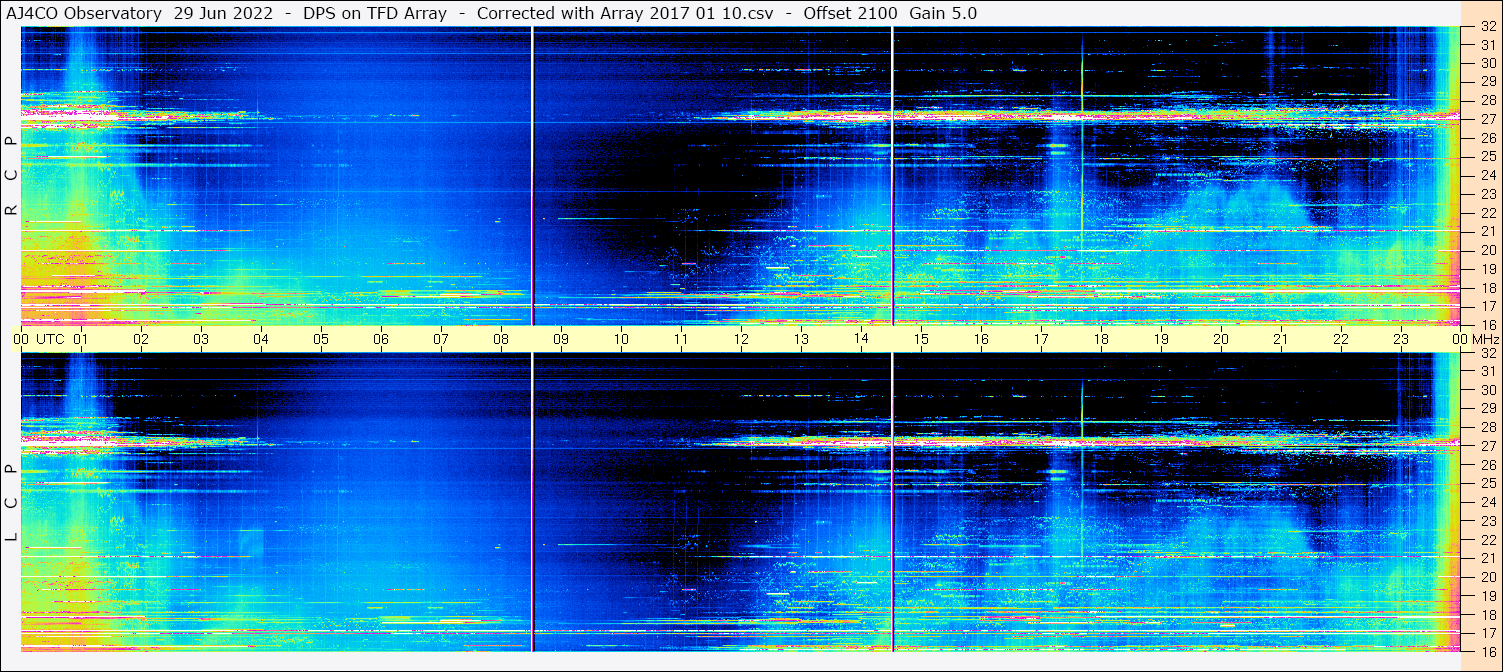
Task: Select the "28" MHz tick of RCP panel
Action: click(x=1487, y=100)
